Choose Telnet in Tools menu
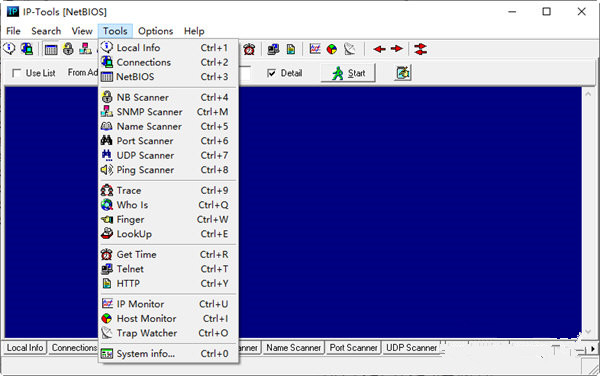Image resolution: width=600 pixels, height=376 pixels. point(168,269)
